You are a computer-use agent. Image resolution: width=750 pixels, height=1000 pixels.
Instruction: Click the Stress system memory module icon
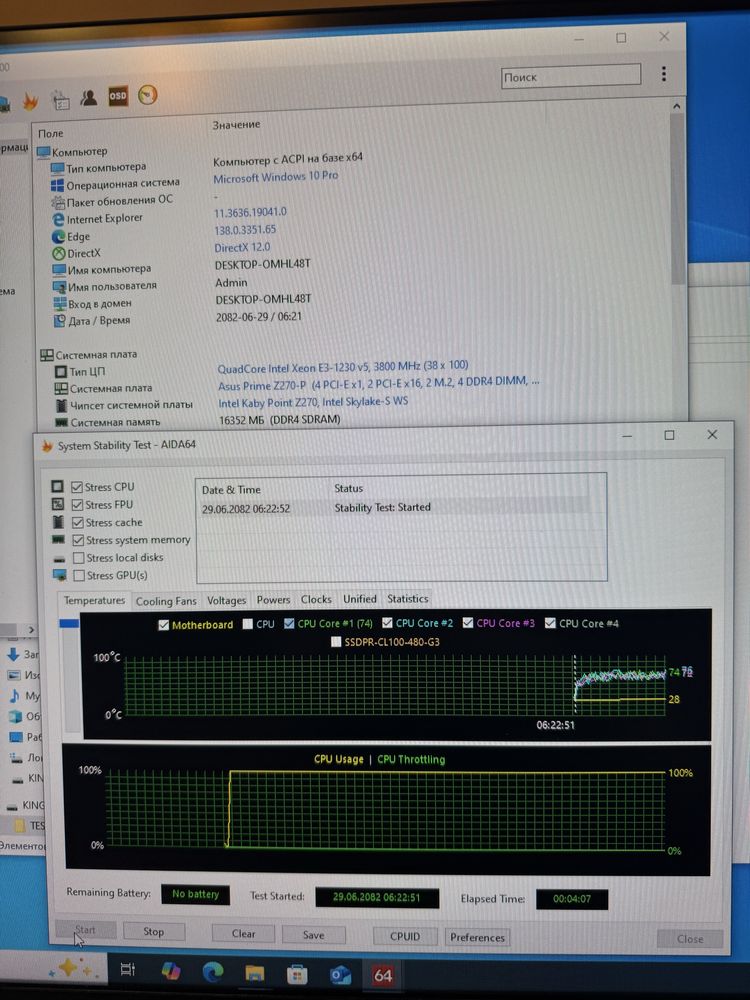58,540
